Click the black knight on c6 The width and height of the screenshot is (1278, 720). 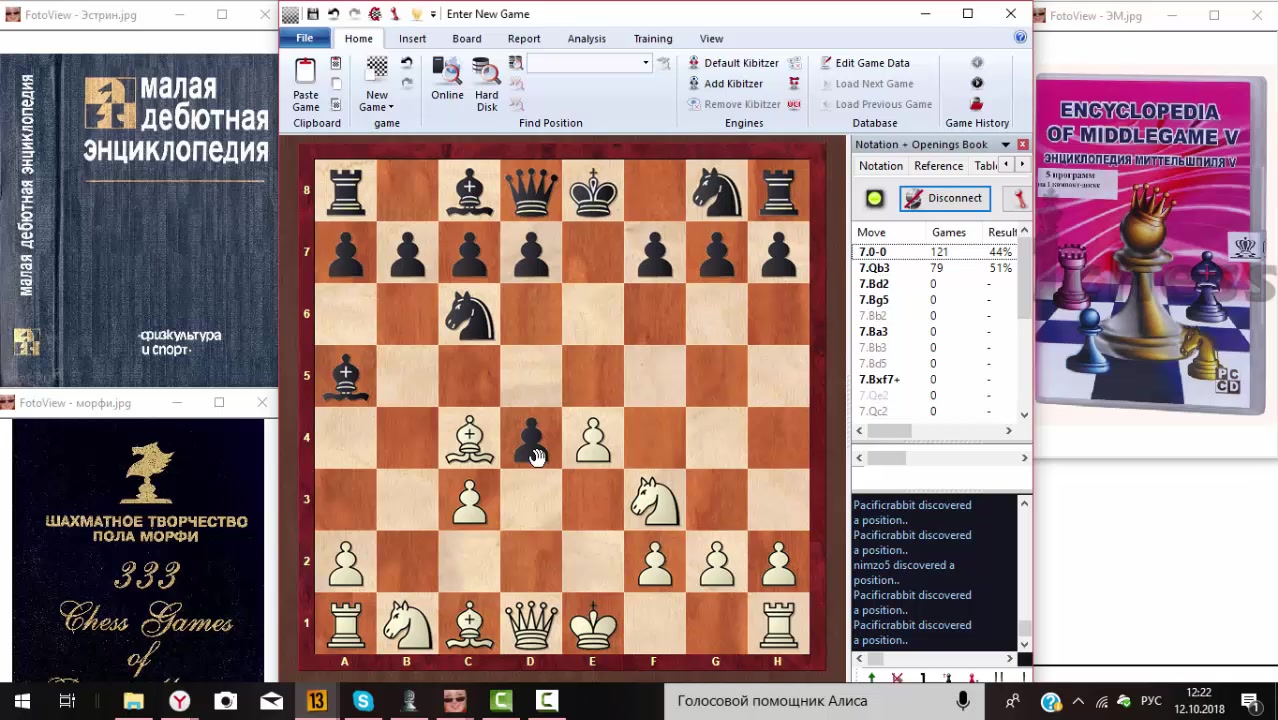(469, 314)
